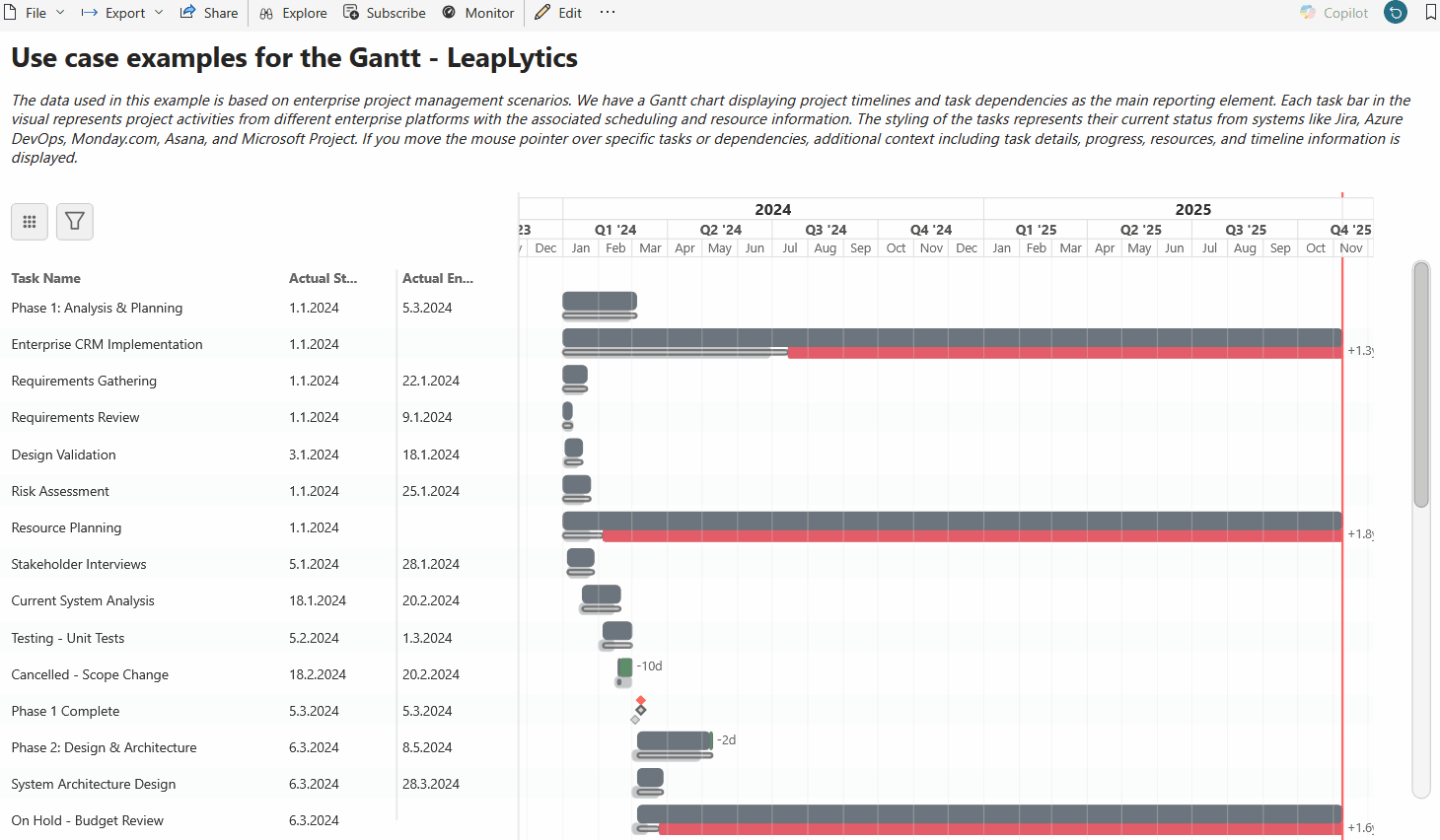Click the Q2 '24 timeline header

(720, 230)
